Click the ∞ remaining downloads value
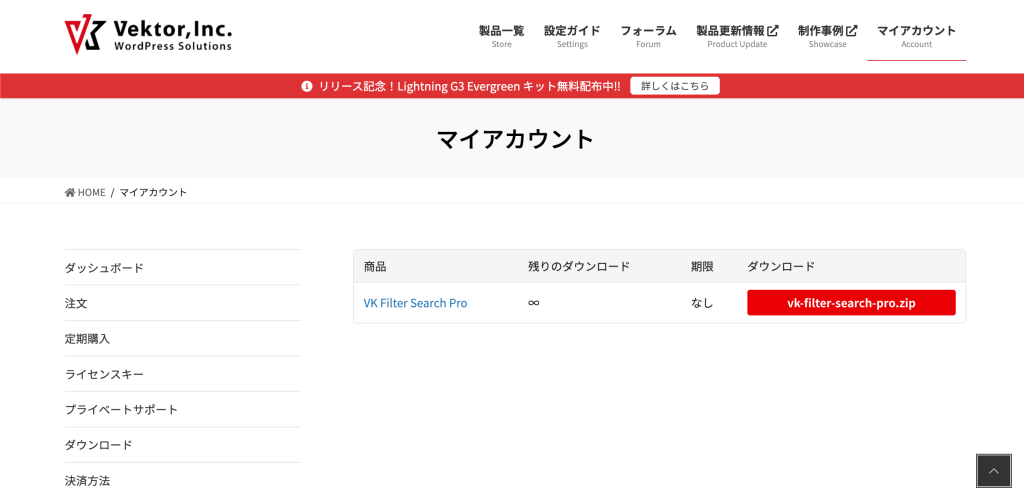The height and width of the screenshot is (496, 1024). pos(534,303)
